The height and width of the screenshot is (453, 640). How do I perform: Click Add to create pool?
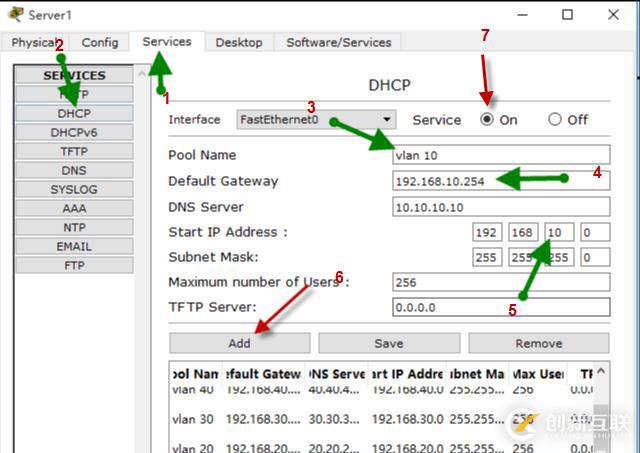(x=240, y=343)
